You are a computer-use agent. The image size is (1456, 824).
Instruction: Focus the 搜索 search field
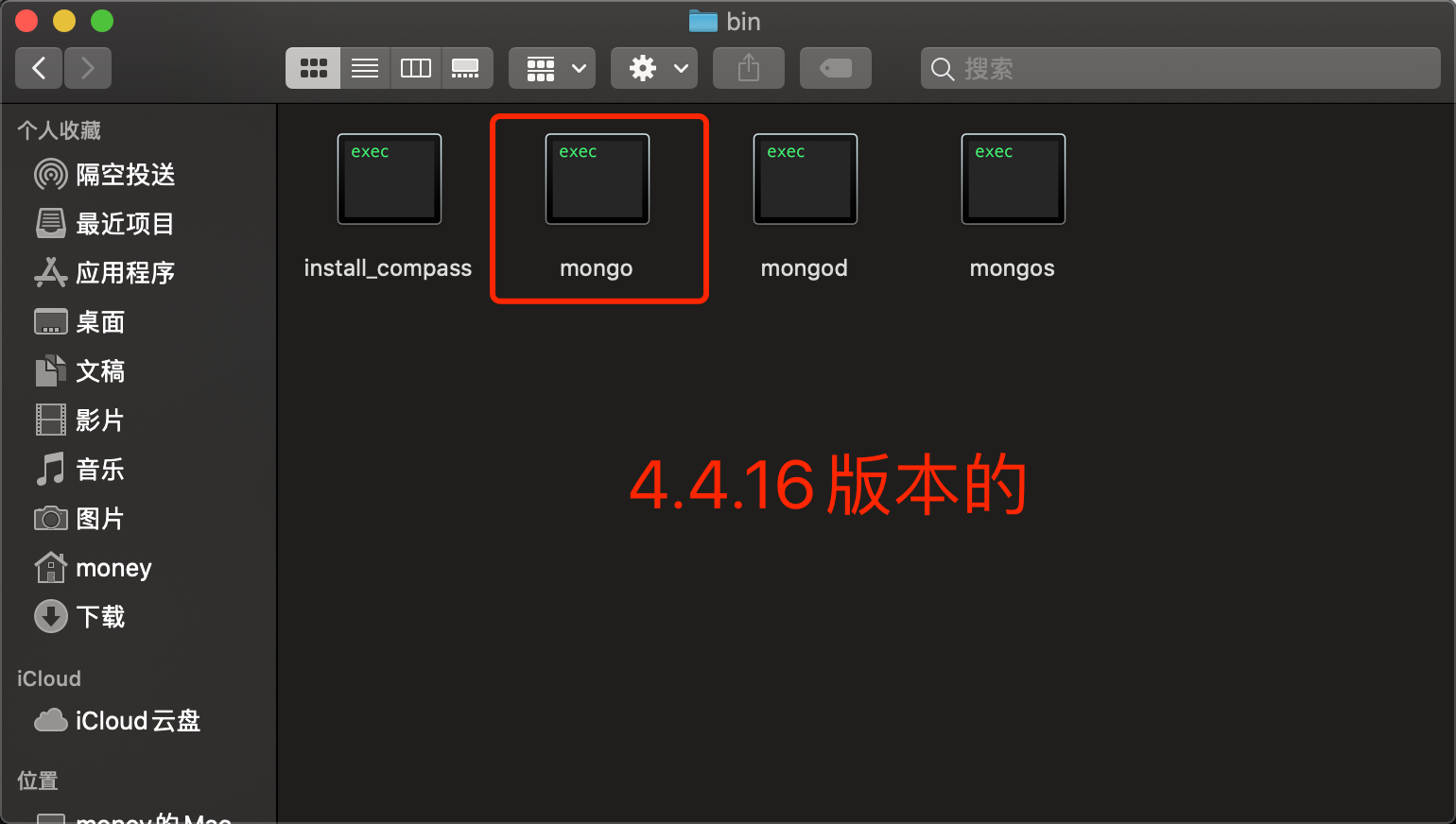coord(1181,68)
